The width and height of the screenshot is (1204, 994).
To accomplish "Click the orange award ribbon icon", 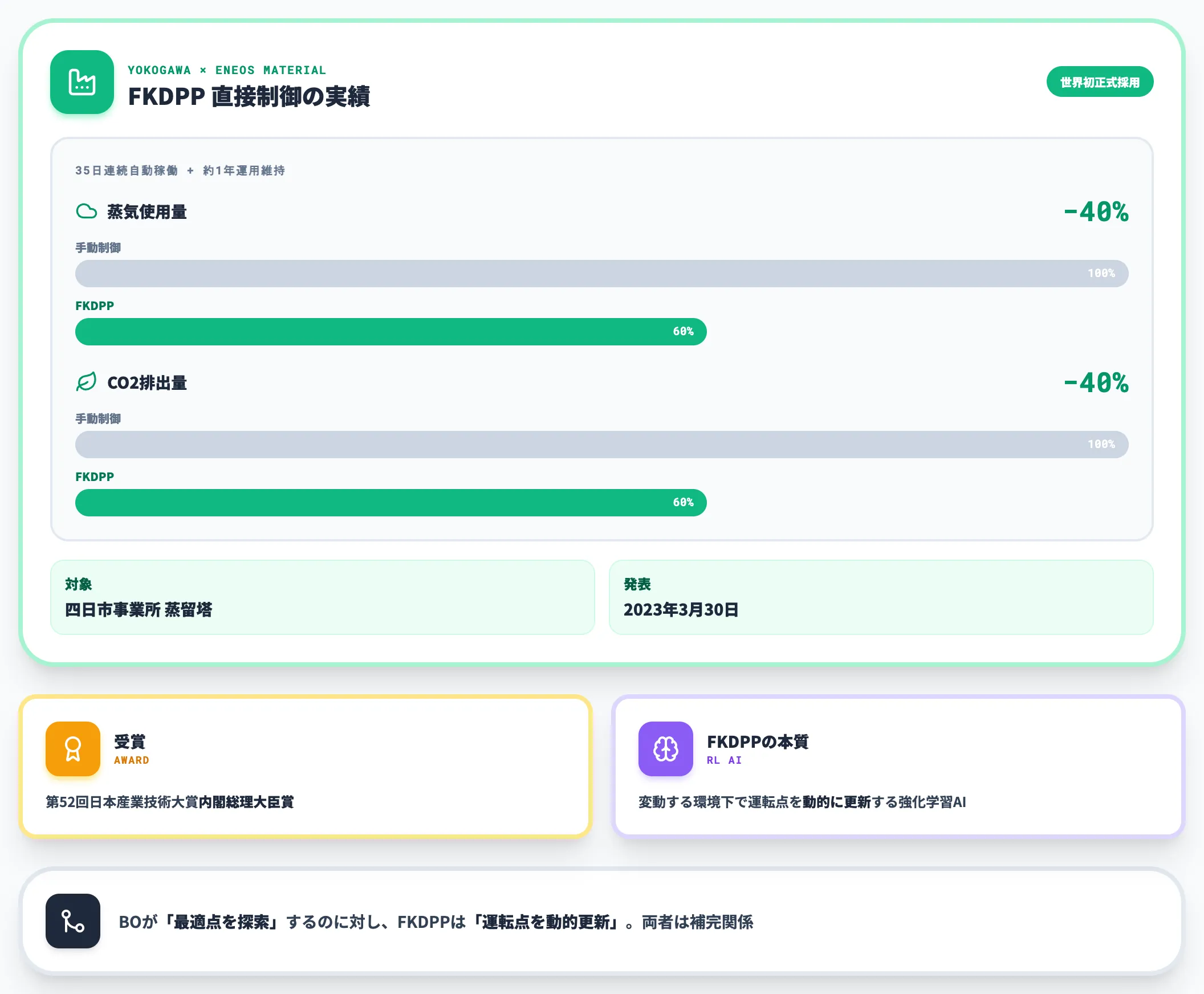I will (x=73, y=748).
